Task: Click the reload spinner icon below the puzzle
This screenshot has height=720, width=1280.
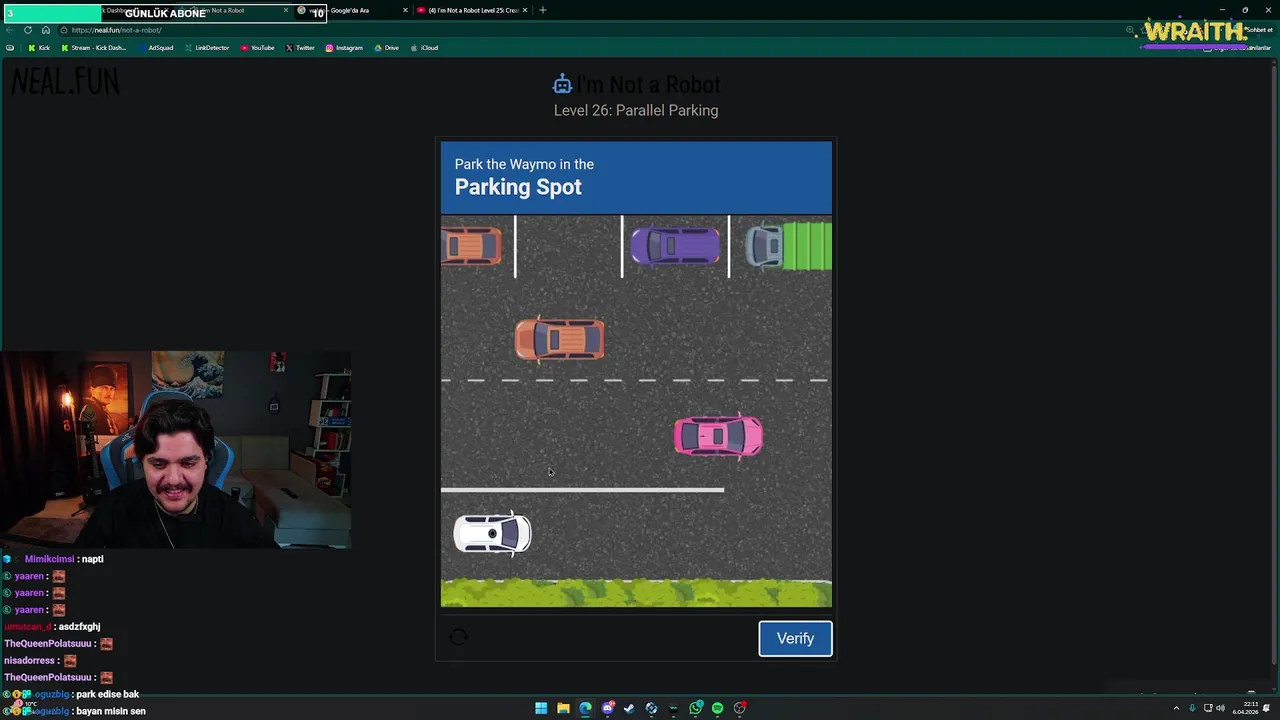Action: click(x=458, y=637)
